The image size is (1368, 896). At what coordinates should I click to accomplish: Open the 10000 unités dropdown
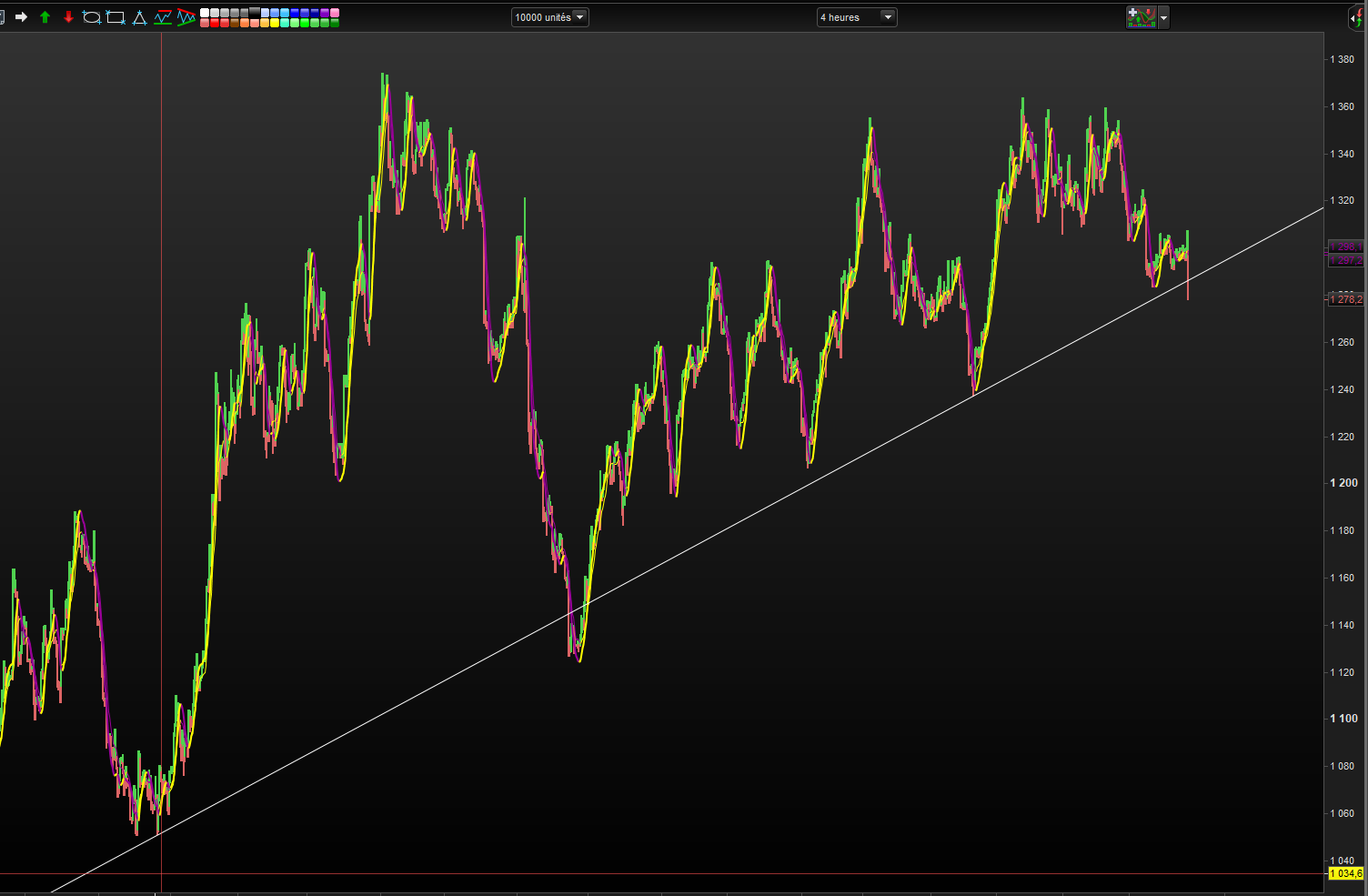click(550, 17)
